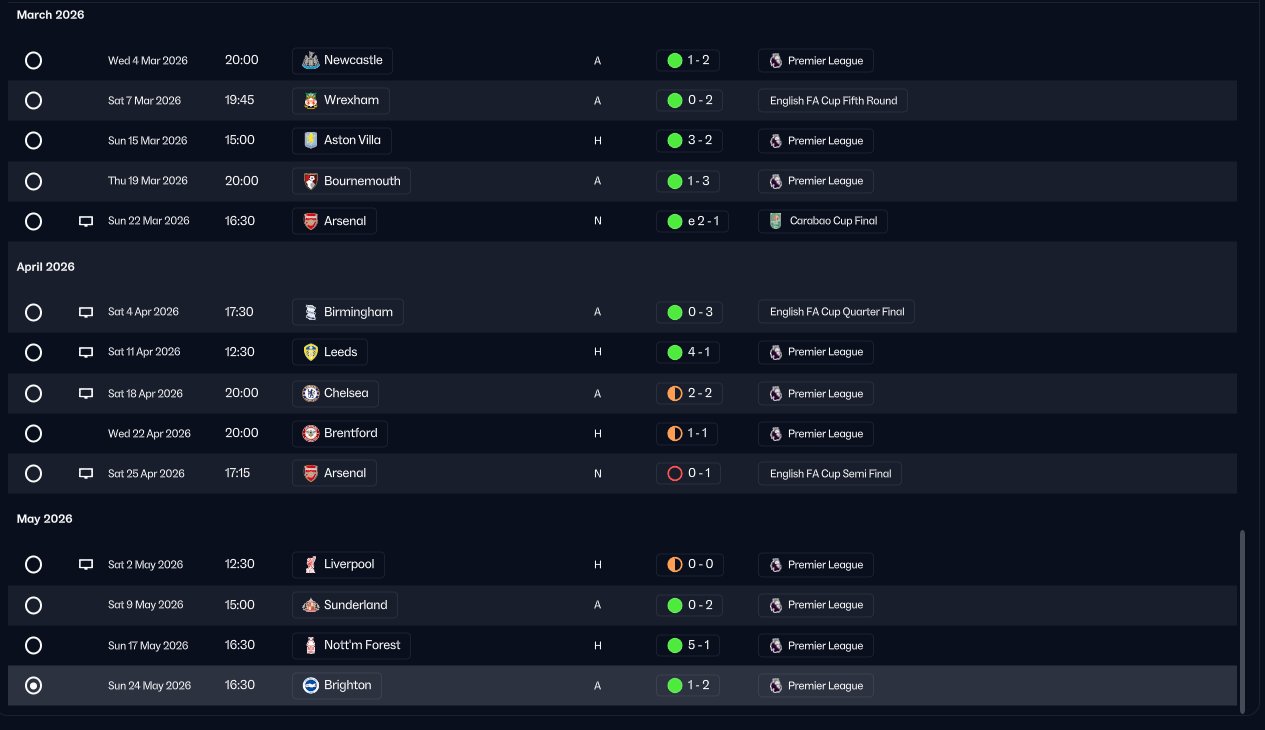Select the radio button for Newcastle match
Screen dimensions: 1265x730
(x=33, y=61)
